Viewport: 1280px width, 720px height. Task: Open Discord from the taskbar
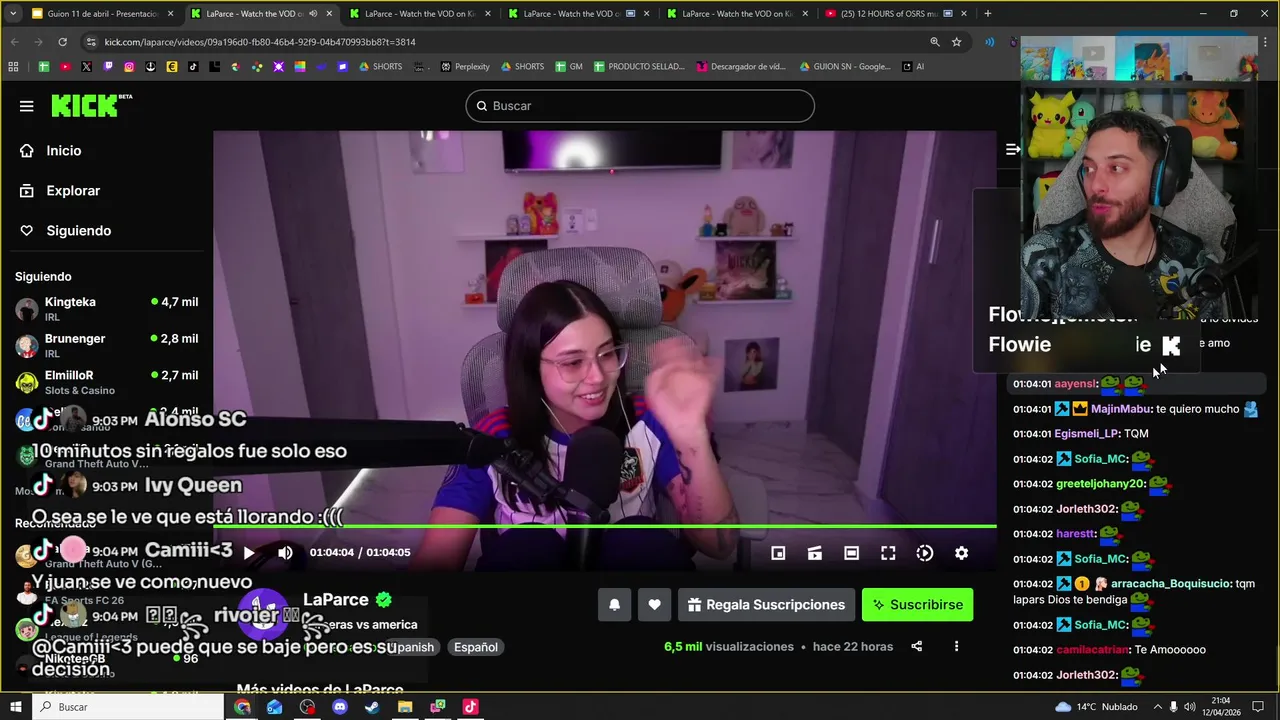tap(340, 707)
